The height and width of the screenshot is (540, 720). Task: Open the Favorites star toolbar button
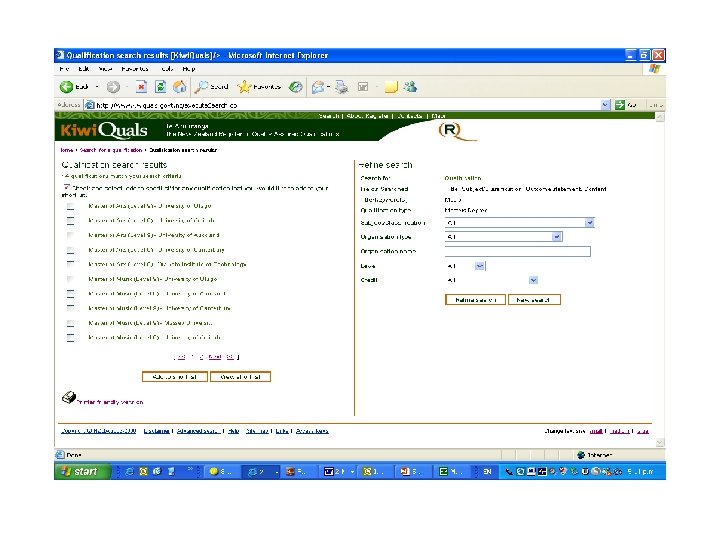(x=259, y=86)
